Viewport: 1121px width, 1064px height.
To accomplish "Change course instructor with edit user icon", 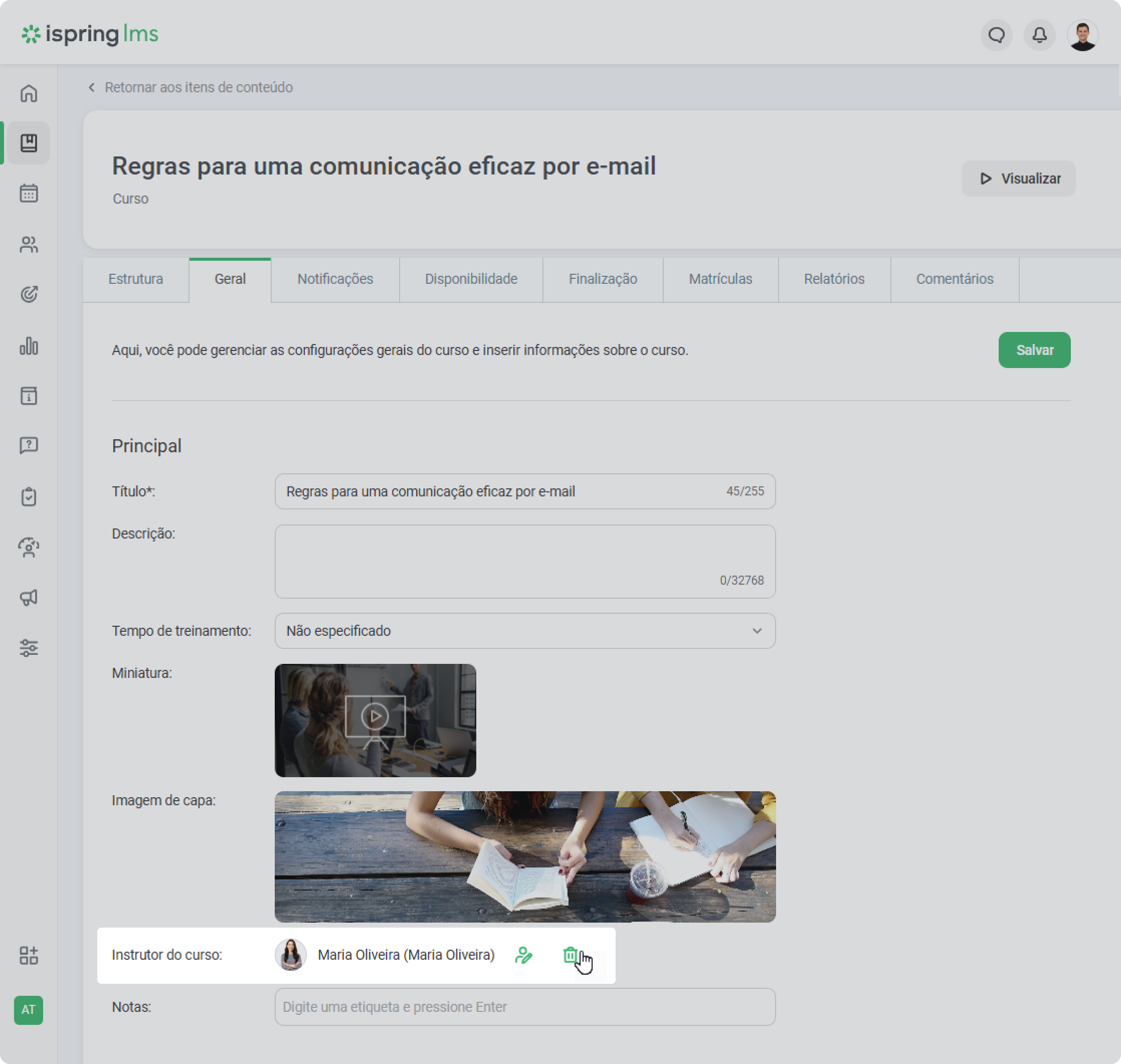I will click(x=523, y=955).
